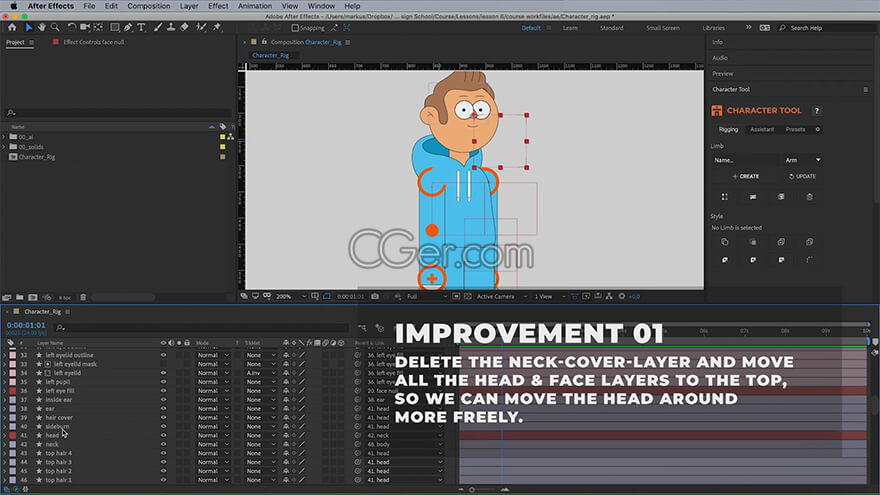Click the red label swatch of head layer
The height and width of the screenshot is (495, 880).
[x=12, y=436]
